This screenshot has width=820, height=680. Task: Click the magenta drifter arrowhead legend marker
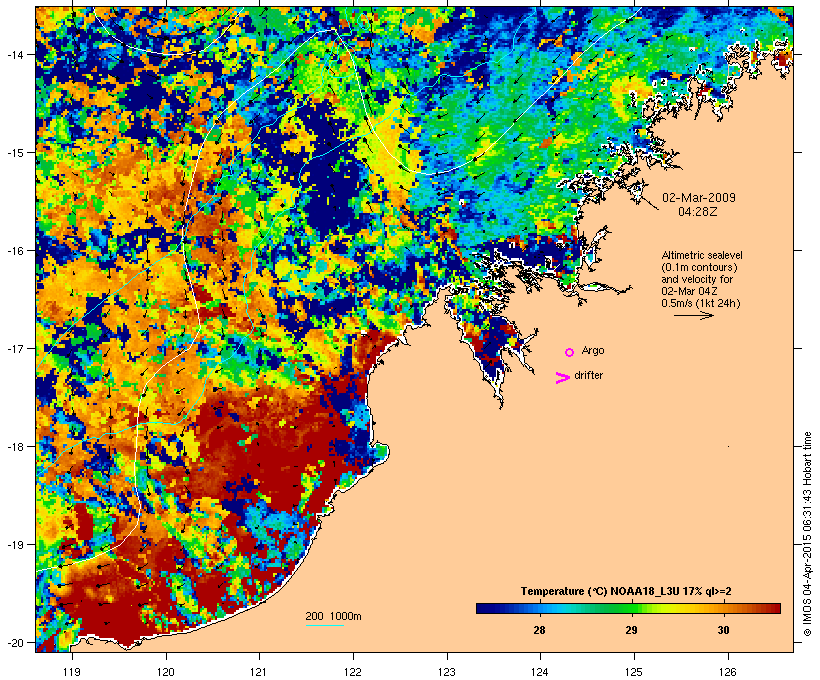[563, 378]
